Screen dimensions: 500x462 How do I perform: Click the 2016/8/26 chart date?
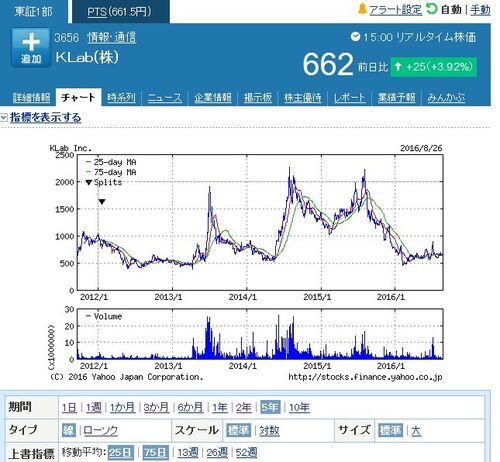click(421, 148)
